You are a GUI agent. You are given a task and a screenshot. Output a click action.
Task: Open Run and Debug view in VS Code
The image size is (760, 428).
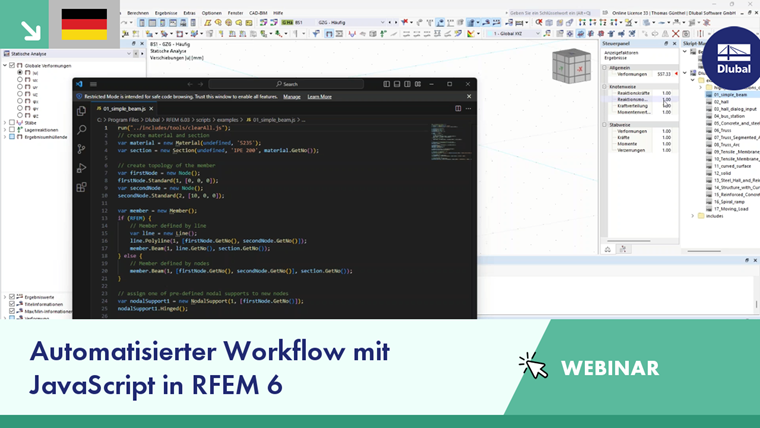click(x=81, y=168)
